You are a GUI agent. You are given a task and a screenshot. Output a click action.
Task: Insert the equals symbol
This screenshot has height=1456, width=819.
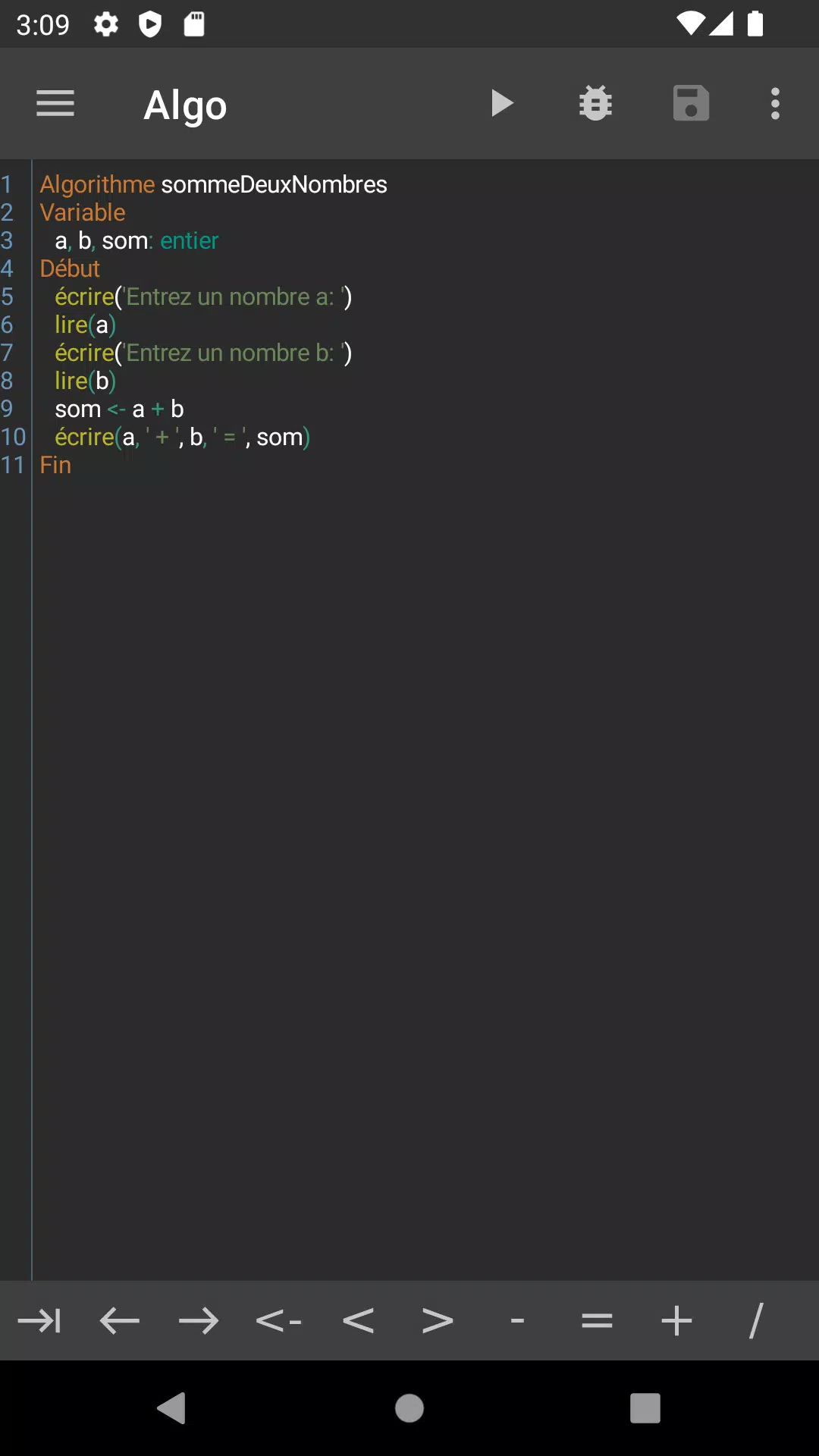tap(597, 1321)
